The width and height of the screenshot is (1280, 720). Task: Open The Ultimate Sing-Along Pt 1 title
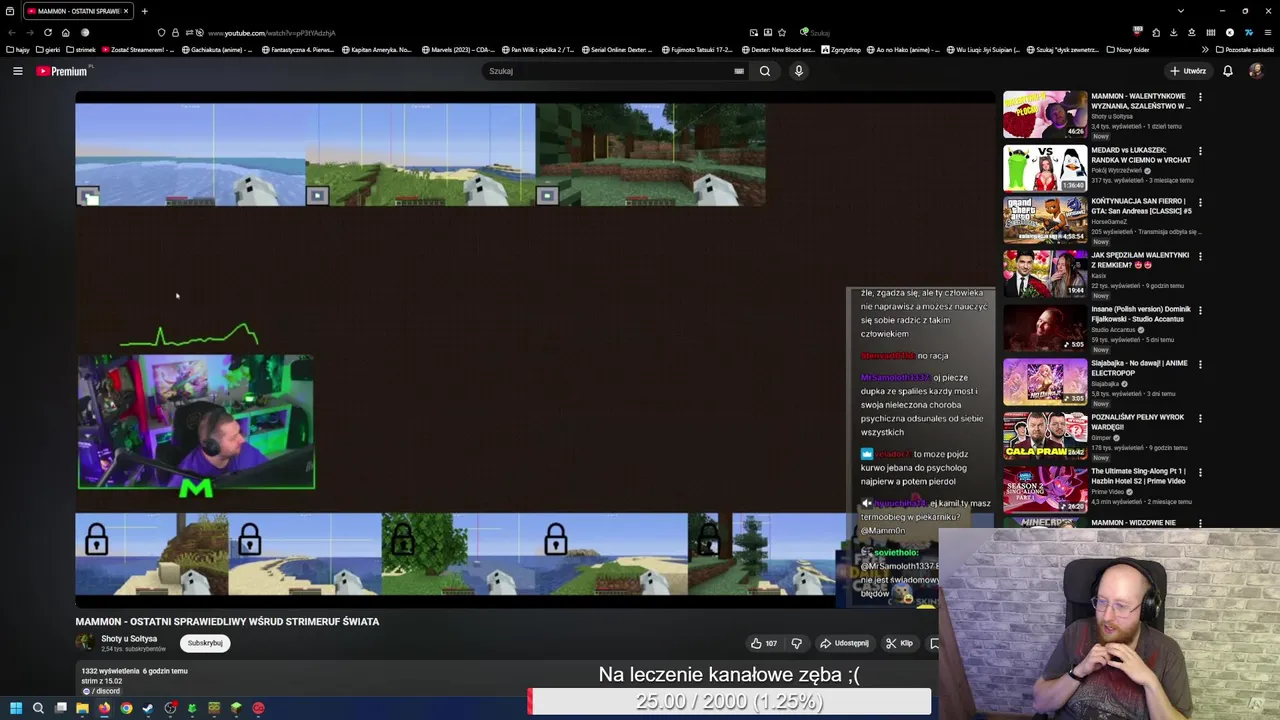point(1138,476)
